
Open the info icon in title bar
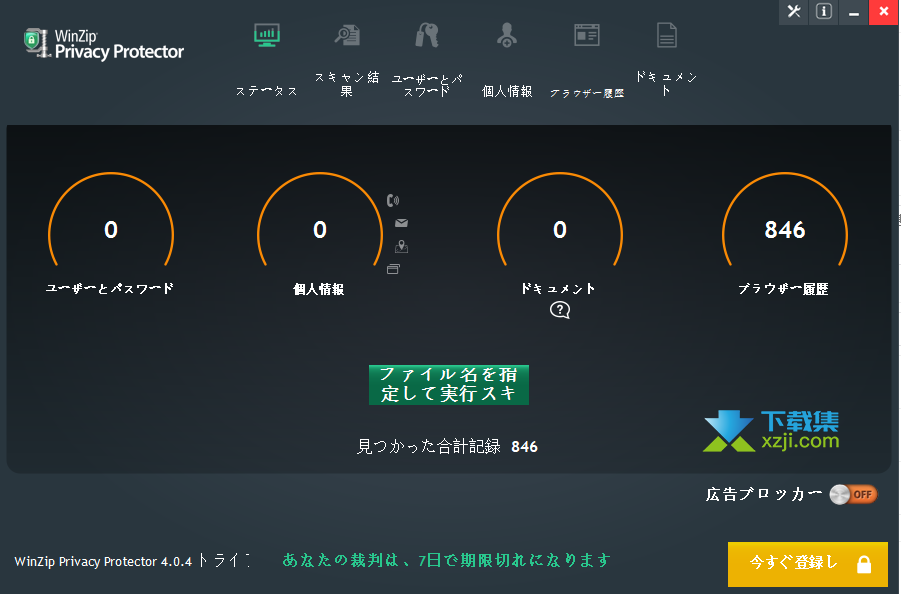(823, 11)
